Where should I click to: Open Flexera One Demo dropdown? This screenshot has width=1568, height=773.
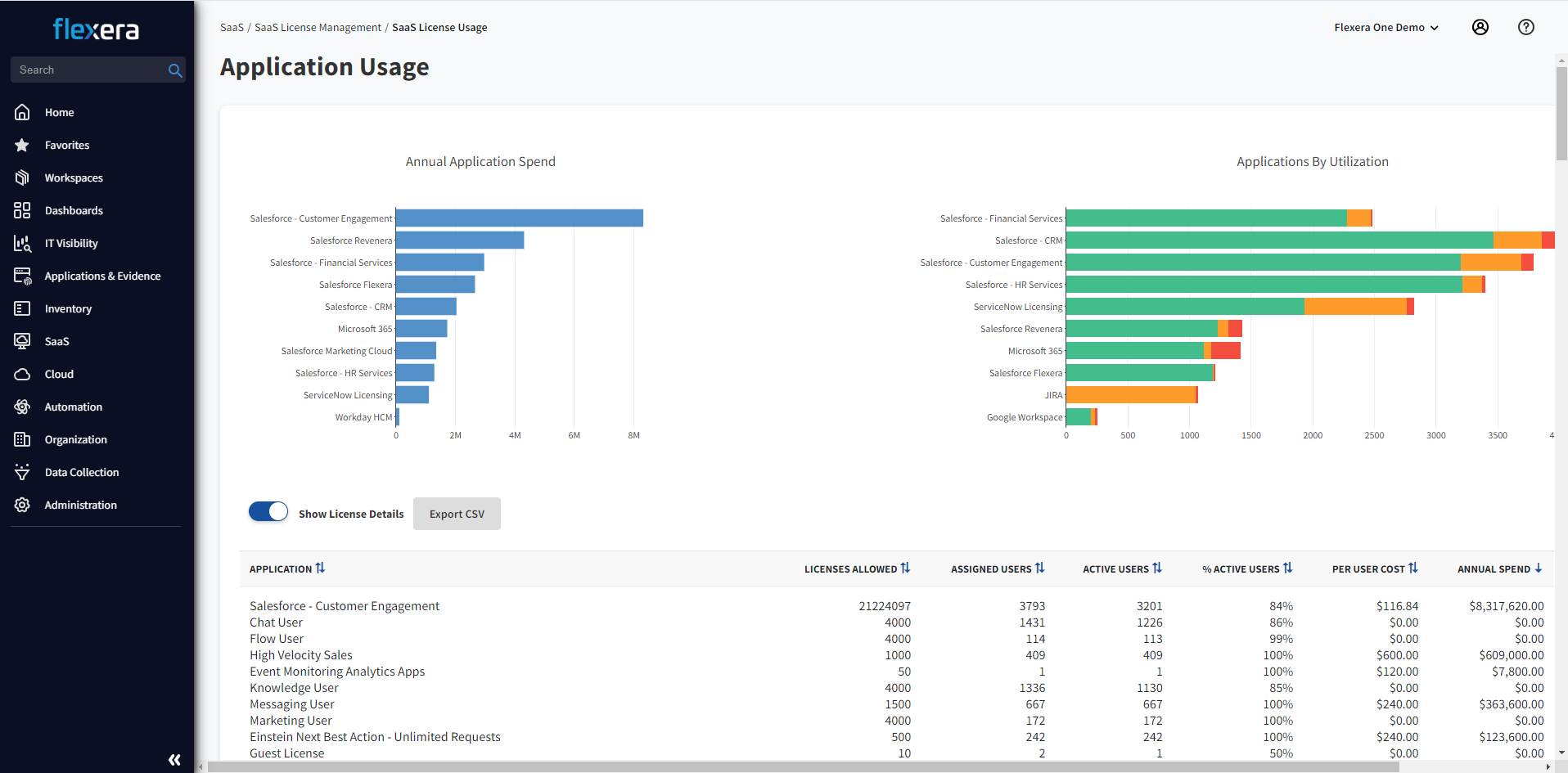point(1386,27)
